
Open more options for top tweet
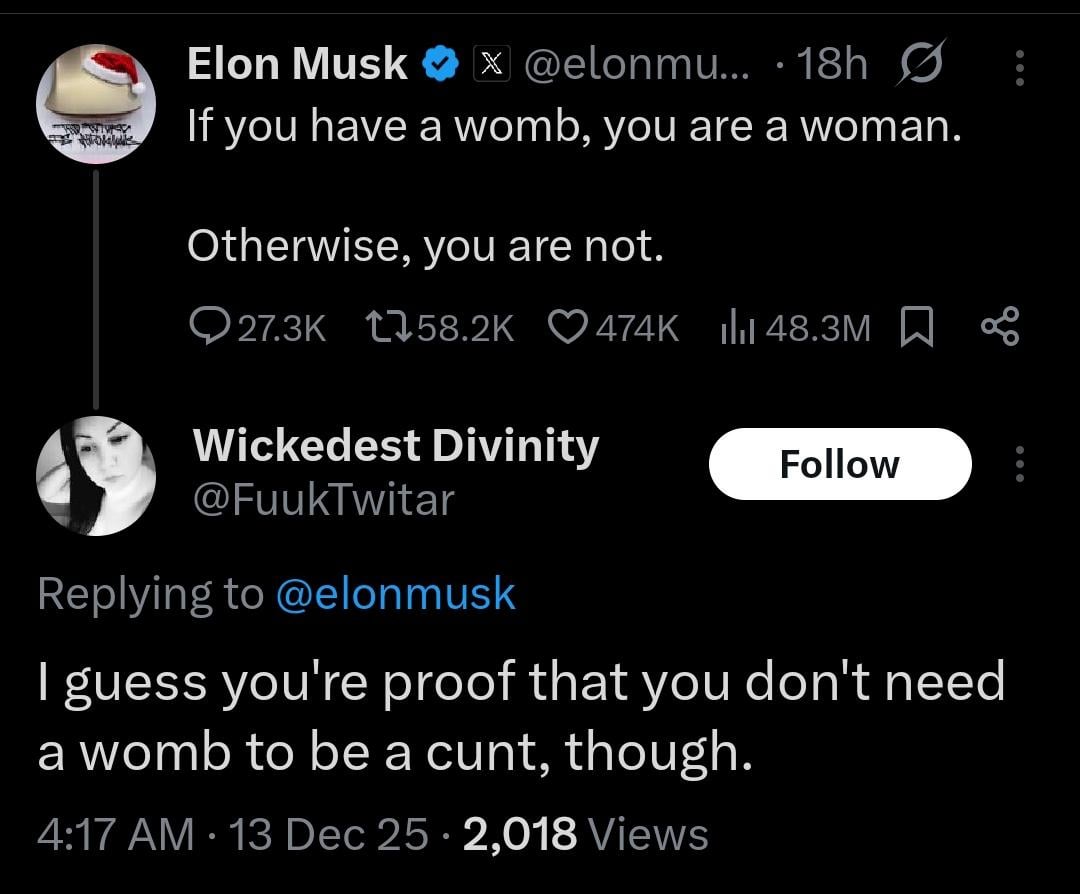[1019, 67]
